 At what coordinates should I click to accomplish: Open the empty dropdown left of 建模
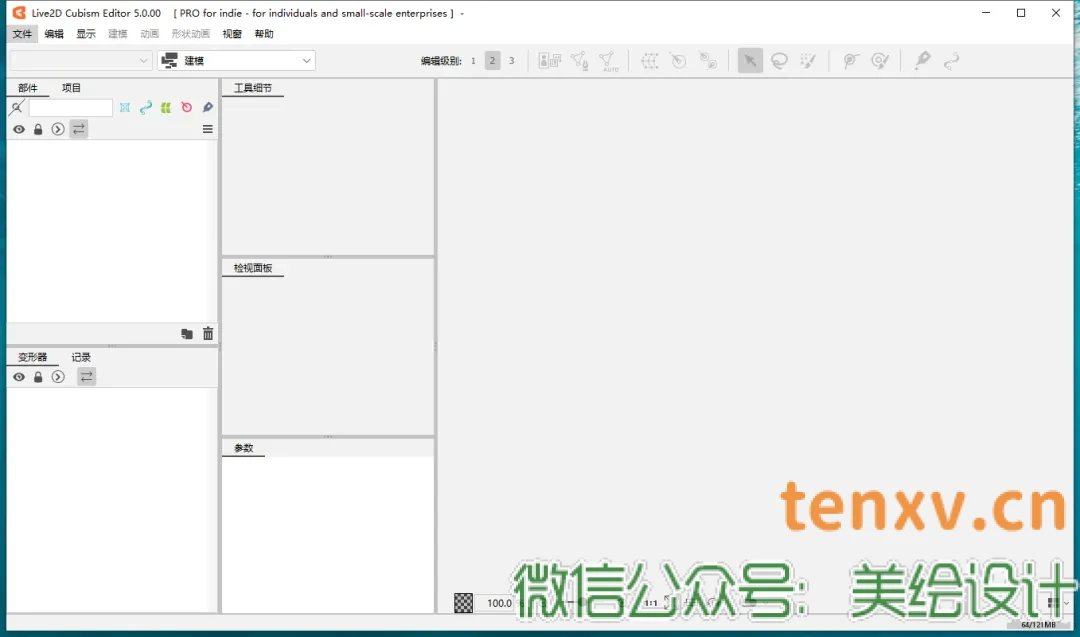pyautogui.click(x=80, y=61)
